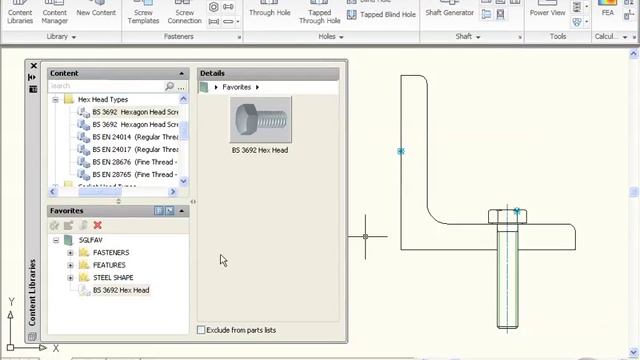640x360 pixels.
Task: Select the Tapped Blind Hole tool
Action: tap(381, 15)
